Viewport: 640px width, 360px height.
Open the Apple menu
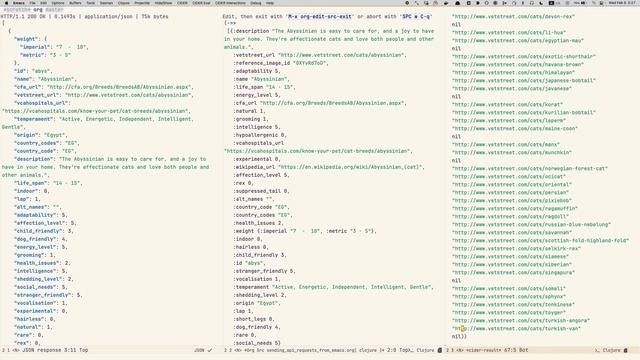coord(6,3)
